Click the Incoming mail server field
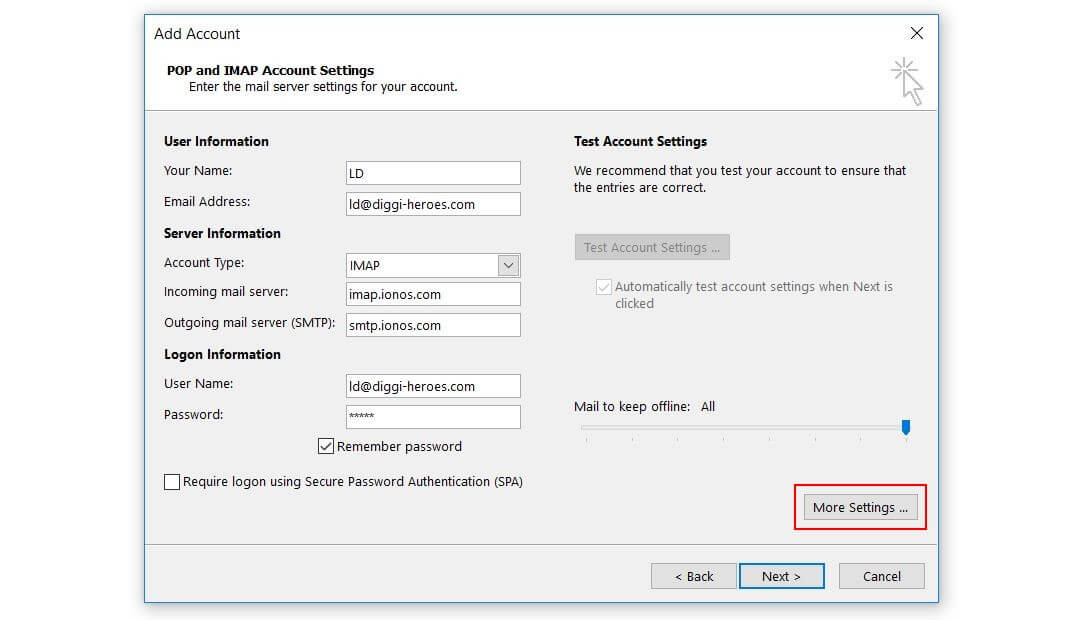 pyautogui.click(x=433, y=294)
